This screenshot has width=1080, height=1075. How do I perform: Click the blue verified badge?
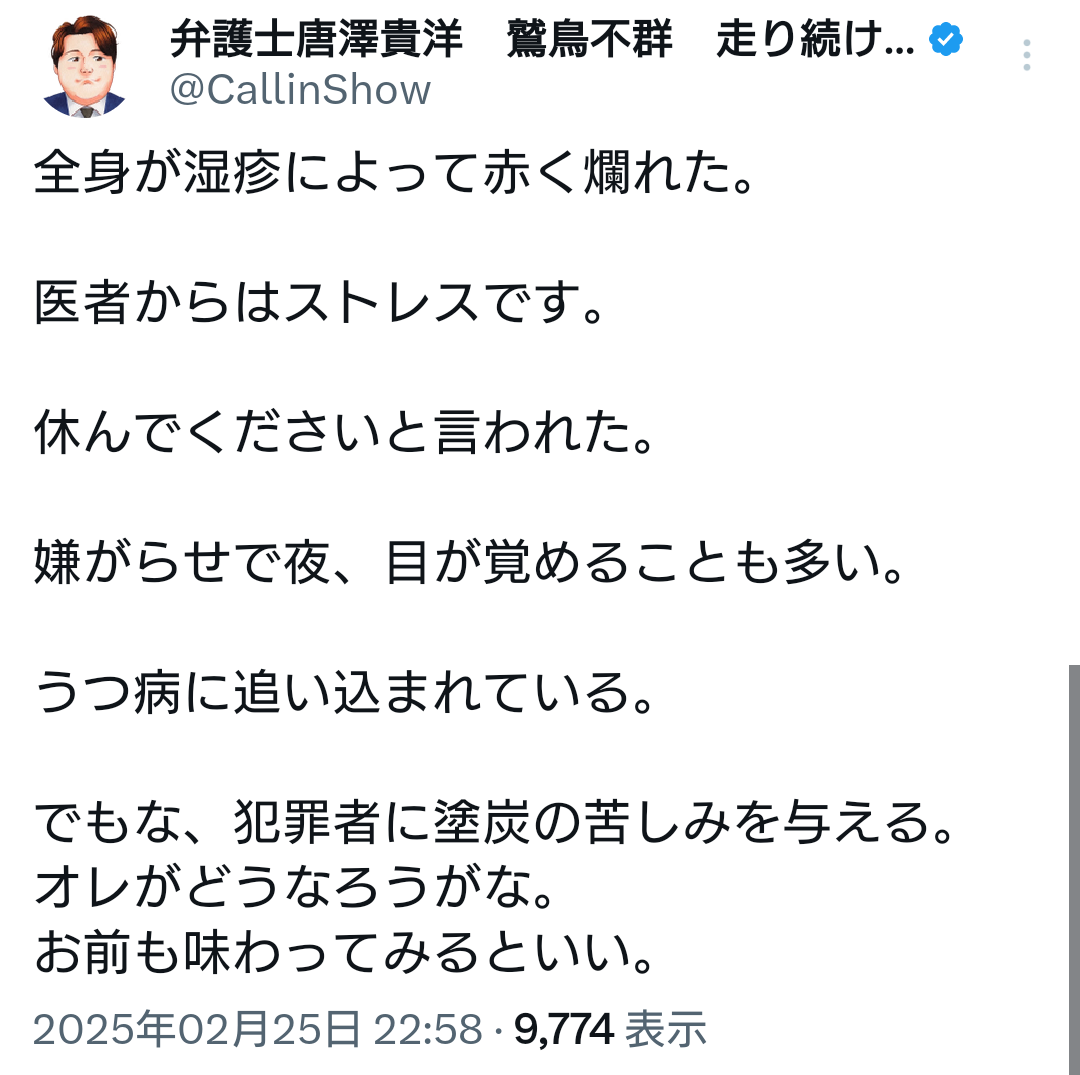click(945, 40)
